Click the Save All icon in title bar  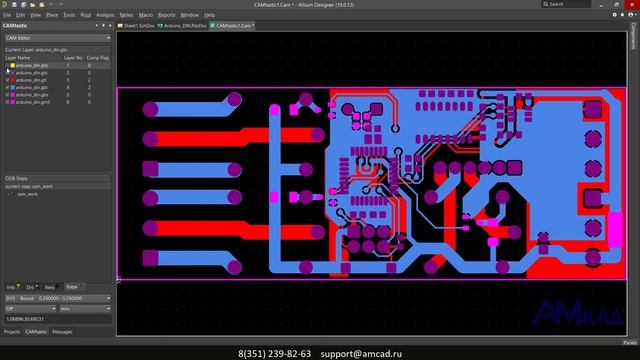click(23, 4)
